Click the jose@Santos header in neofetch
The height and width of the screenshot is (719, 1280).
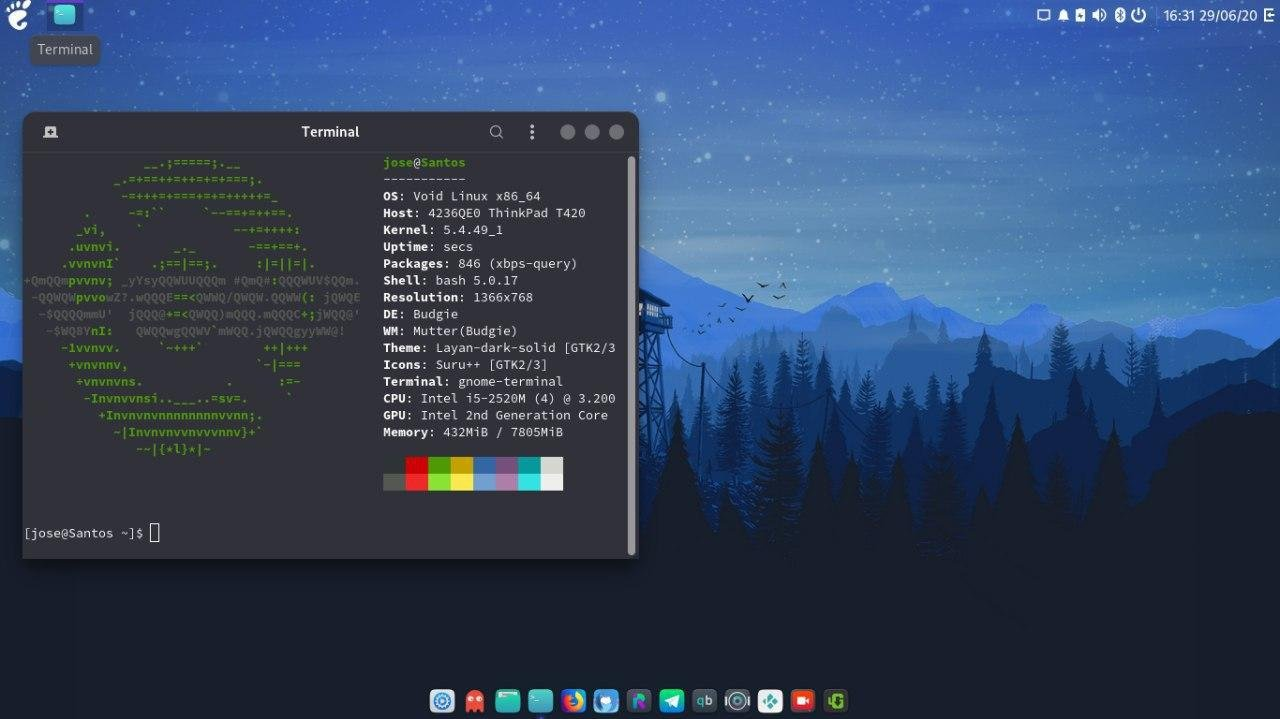(424, 163)
